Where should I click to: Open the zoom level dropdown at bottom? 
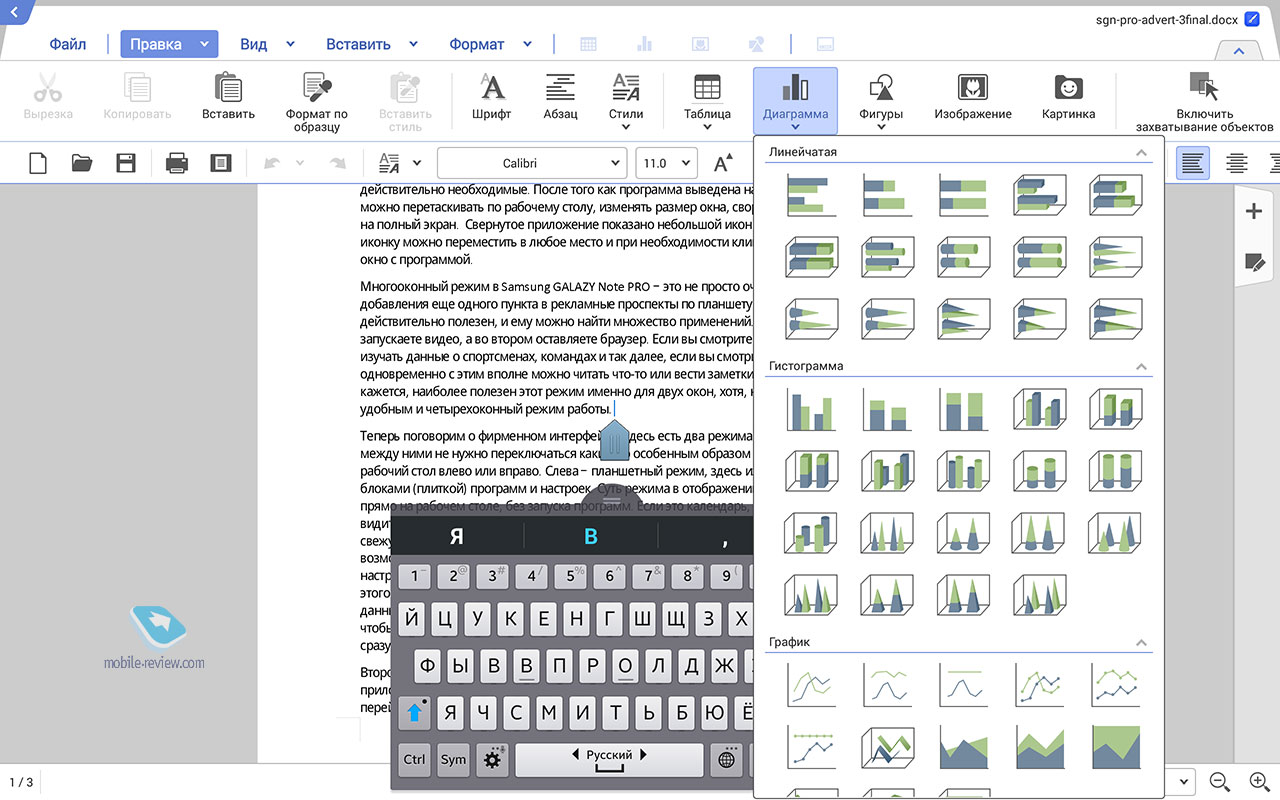tap(1185, 781)
